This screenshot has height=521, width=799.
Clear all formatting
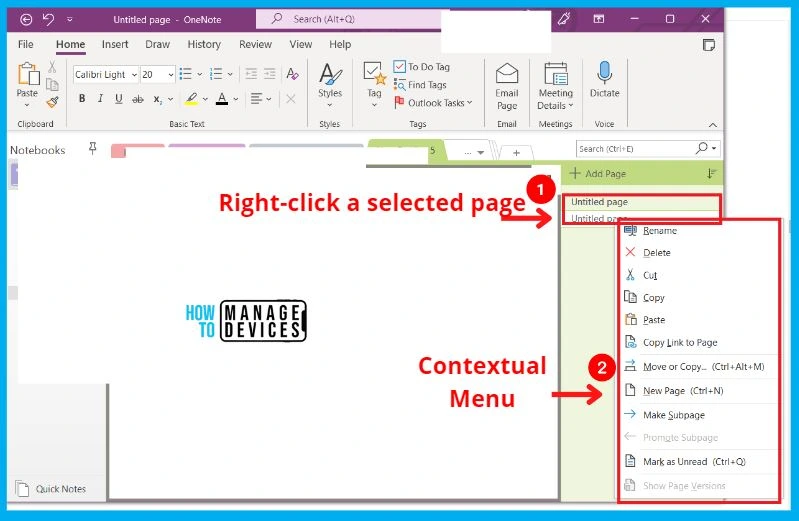(x=292, y=74)
